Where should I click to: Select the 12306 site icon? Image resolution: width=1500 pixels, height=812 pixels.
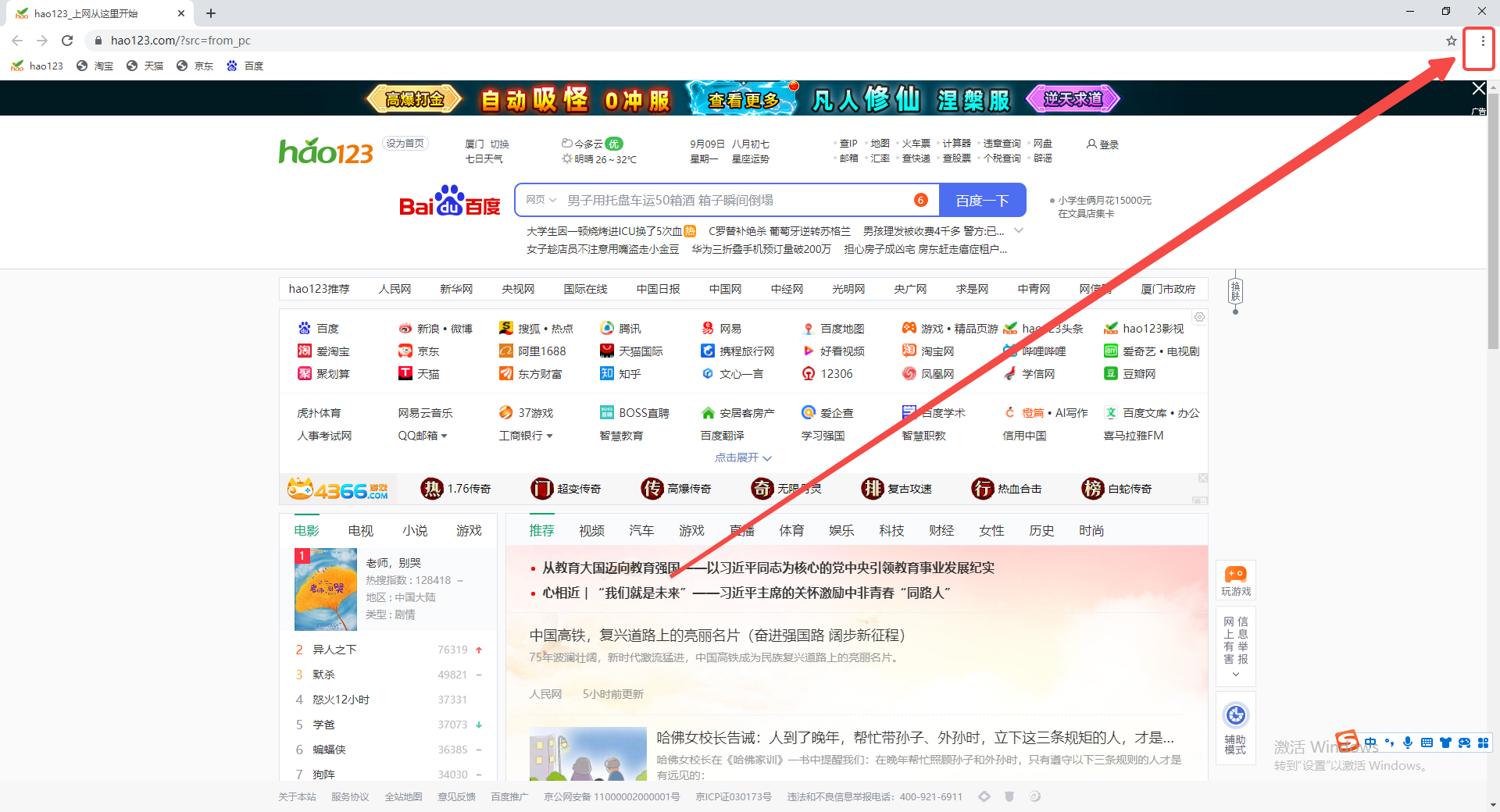pyautogui.click(x=836, y=373)
